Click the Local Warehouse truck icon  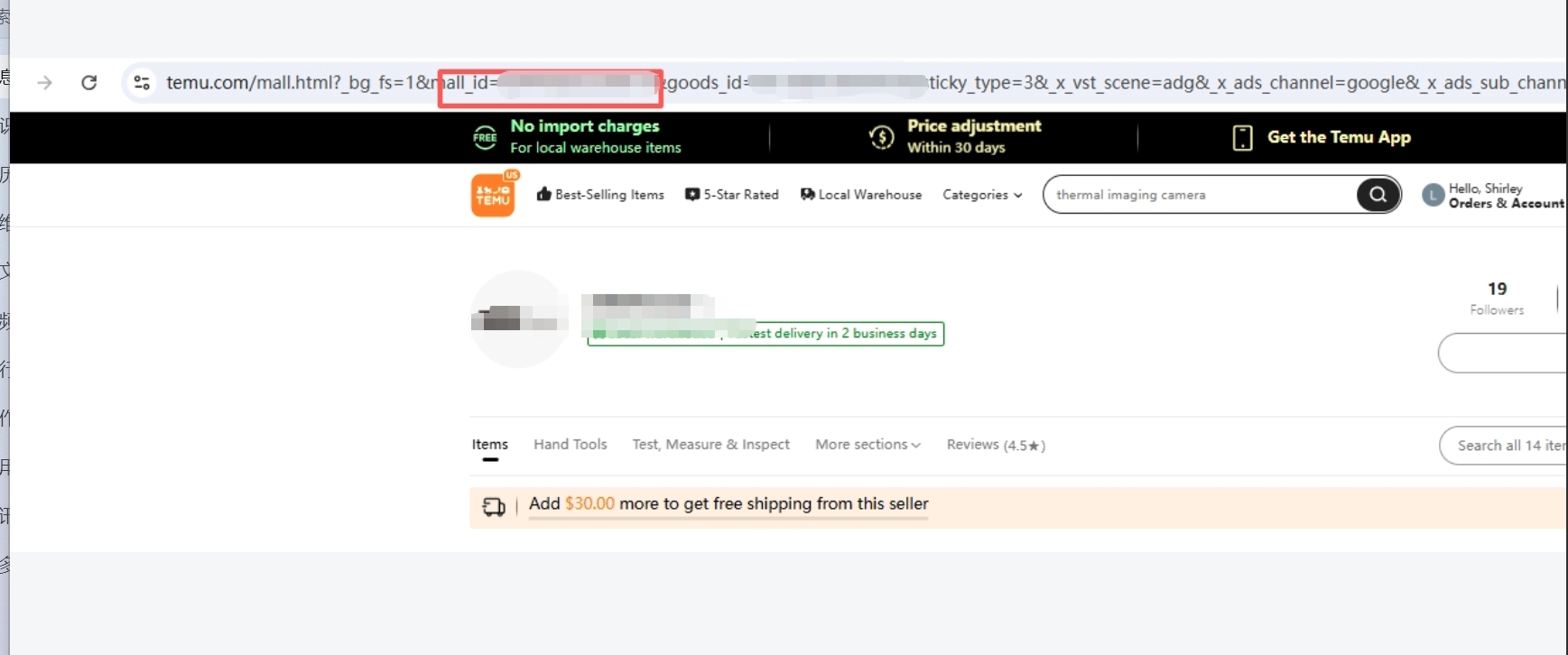[x=808, y=194]
